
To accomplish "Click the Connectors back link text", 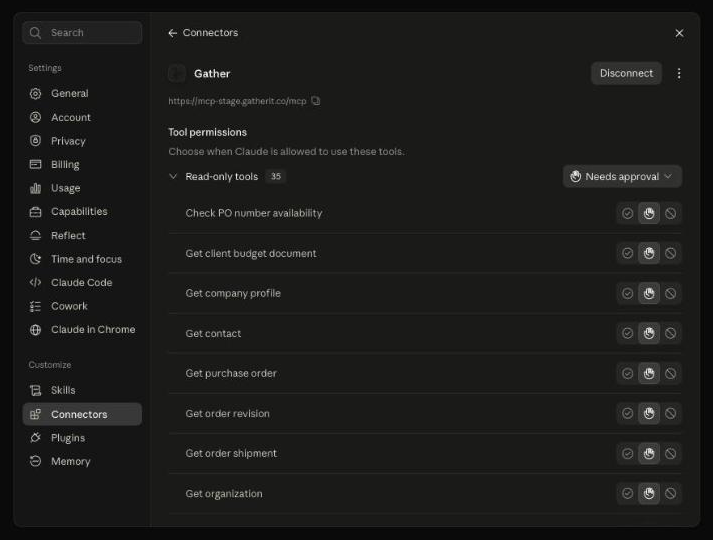I will [210, 33].
